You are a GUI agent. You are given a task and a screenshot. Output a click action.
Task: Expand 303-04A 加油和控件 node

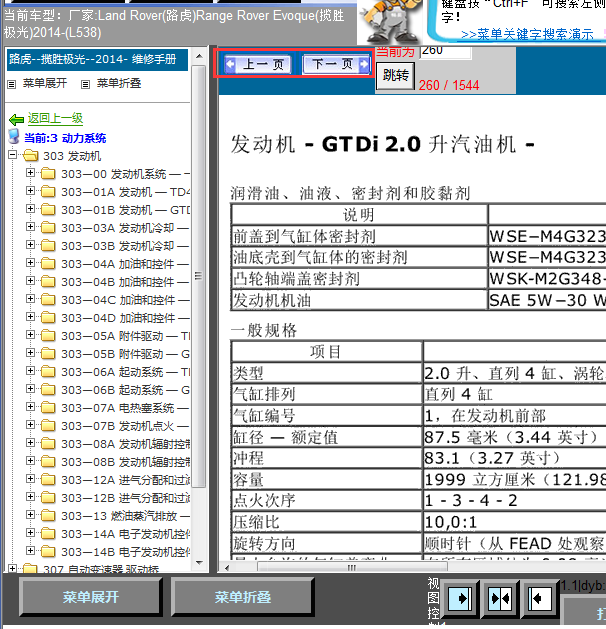[30, 263]
